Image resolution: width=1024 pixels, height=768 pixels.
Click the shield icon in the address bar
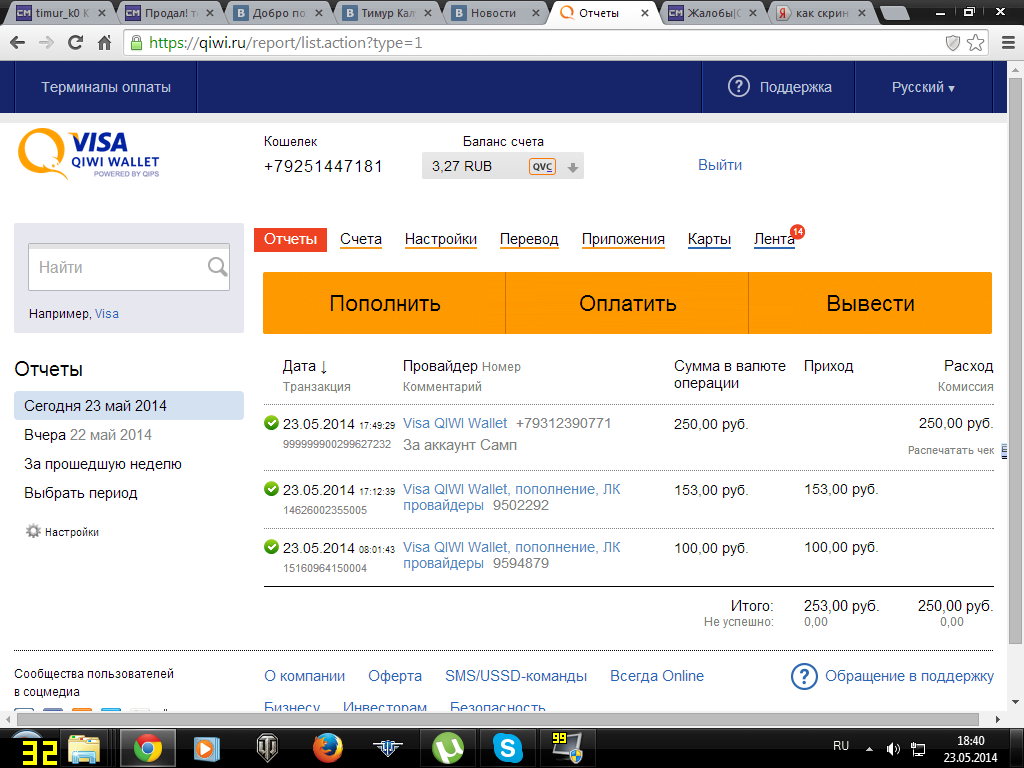[953, 43]
